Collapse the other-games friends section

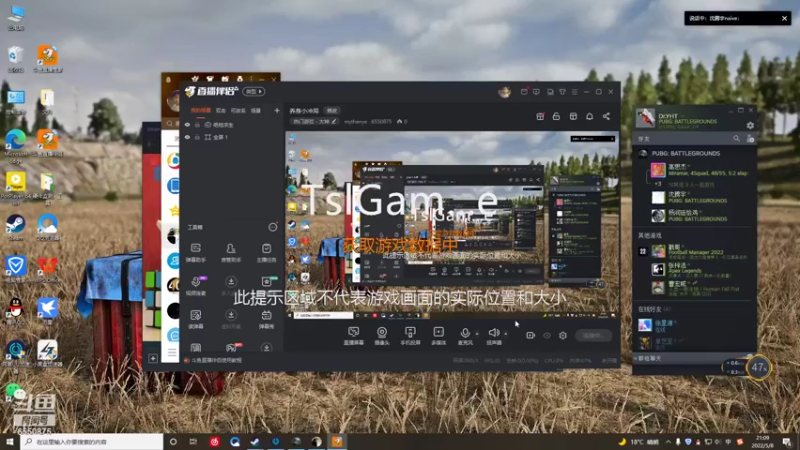(x=649, y=235)
